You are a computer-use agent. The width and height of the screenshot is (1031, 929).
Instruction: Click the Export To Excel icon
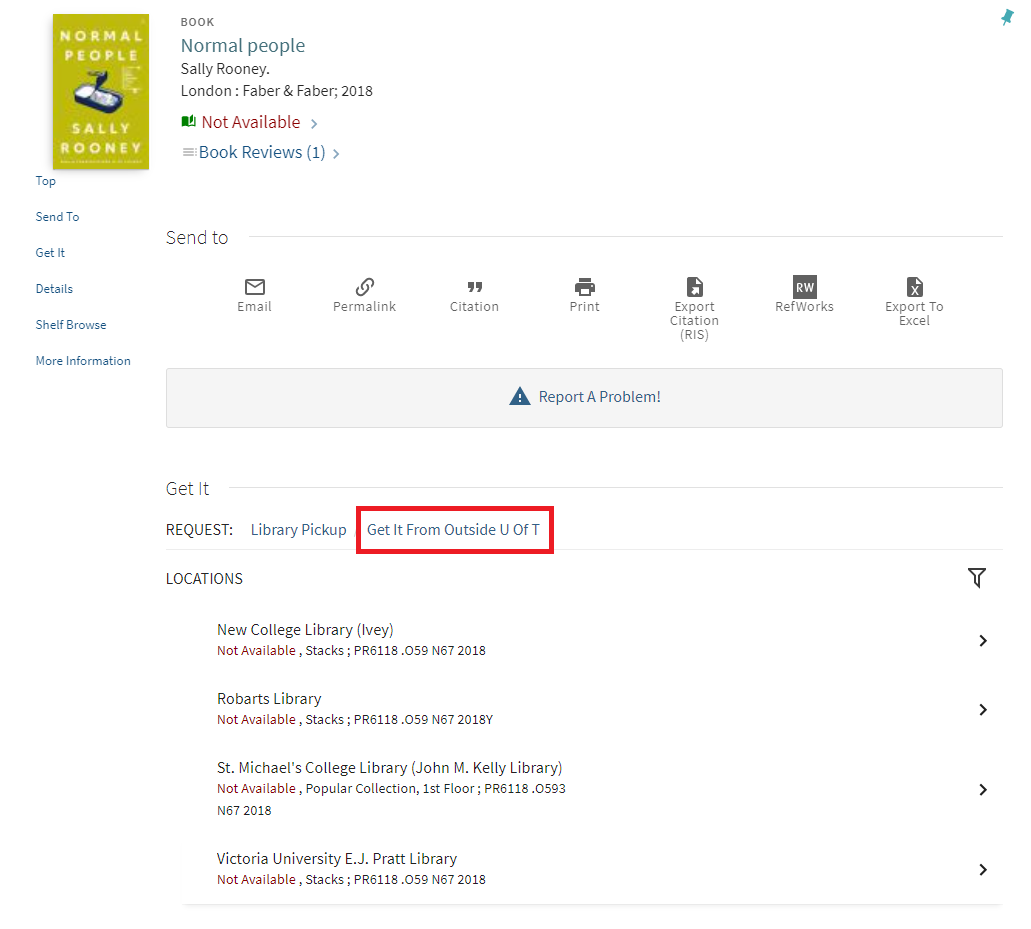pyautogui.click(x=915, y=287)
